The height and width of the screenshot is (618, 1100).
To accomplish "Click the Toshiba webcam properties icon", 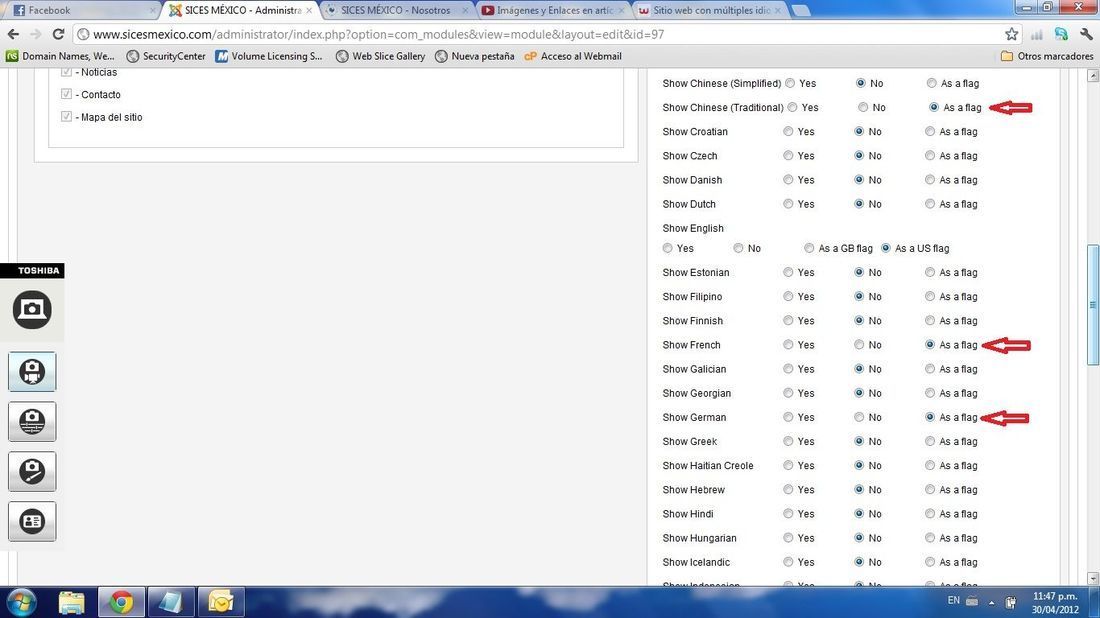I will tap(32, 471).
